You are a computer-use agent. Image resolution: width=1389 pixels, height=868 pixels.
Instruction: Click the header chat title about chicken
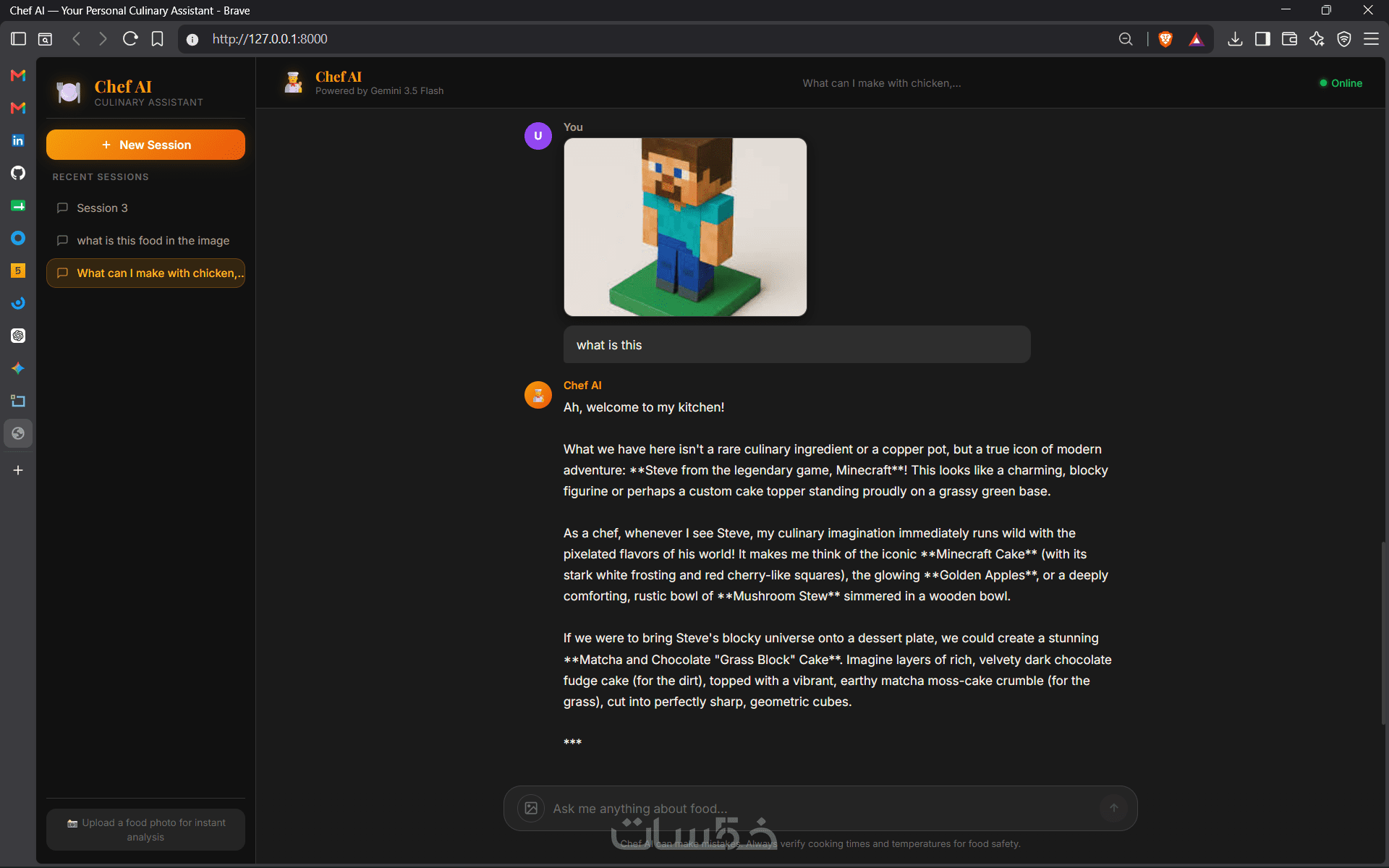tap(881, 83)
